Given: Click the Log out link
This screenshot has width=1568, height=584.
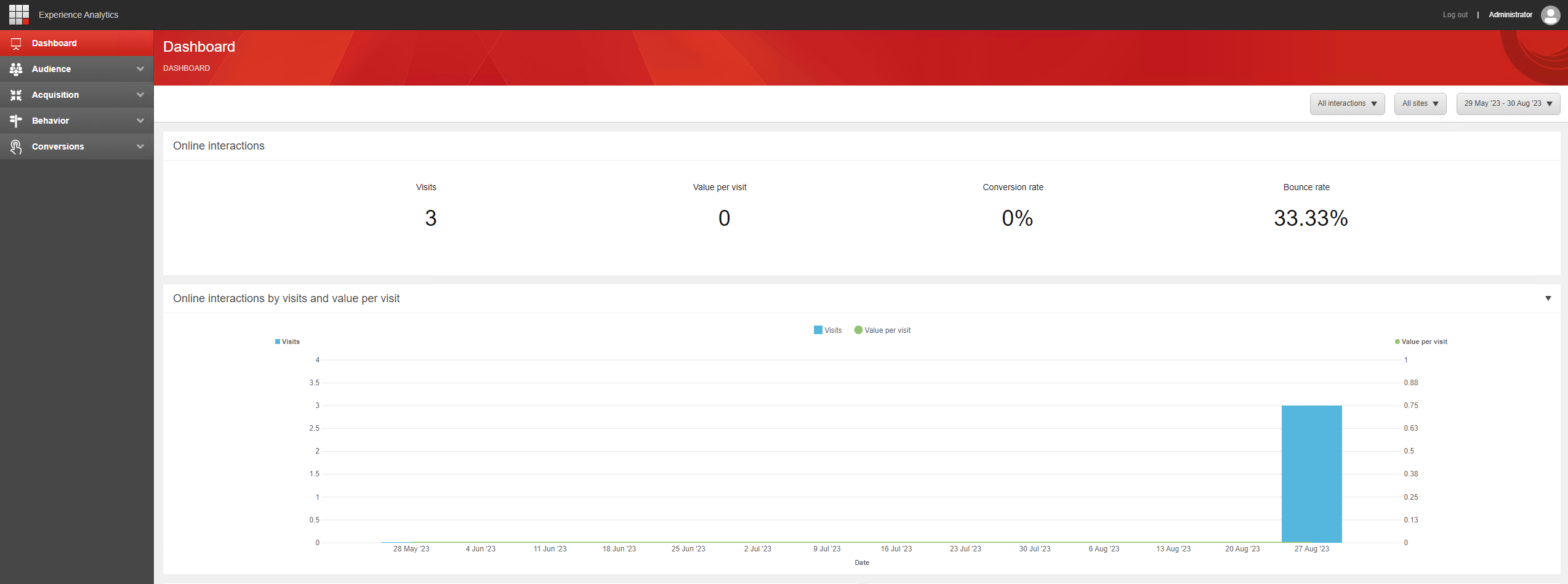Looking at the screenshot, I should [1455, 15].
